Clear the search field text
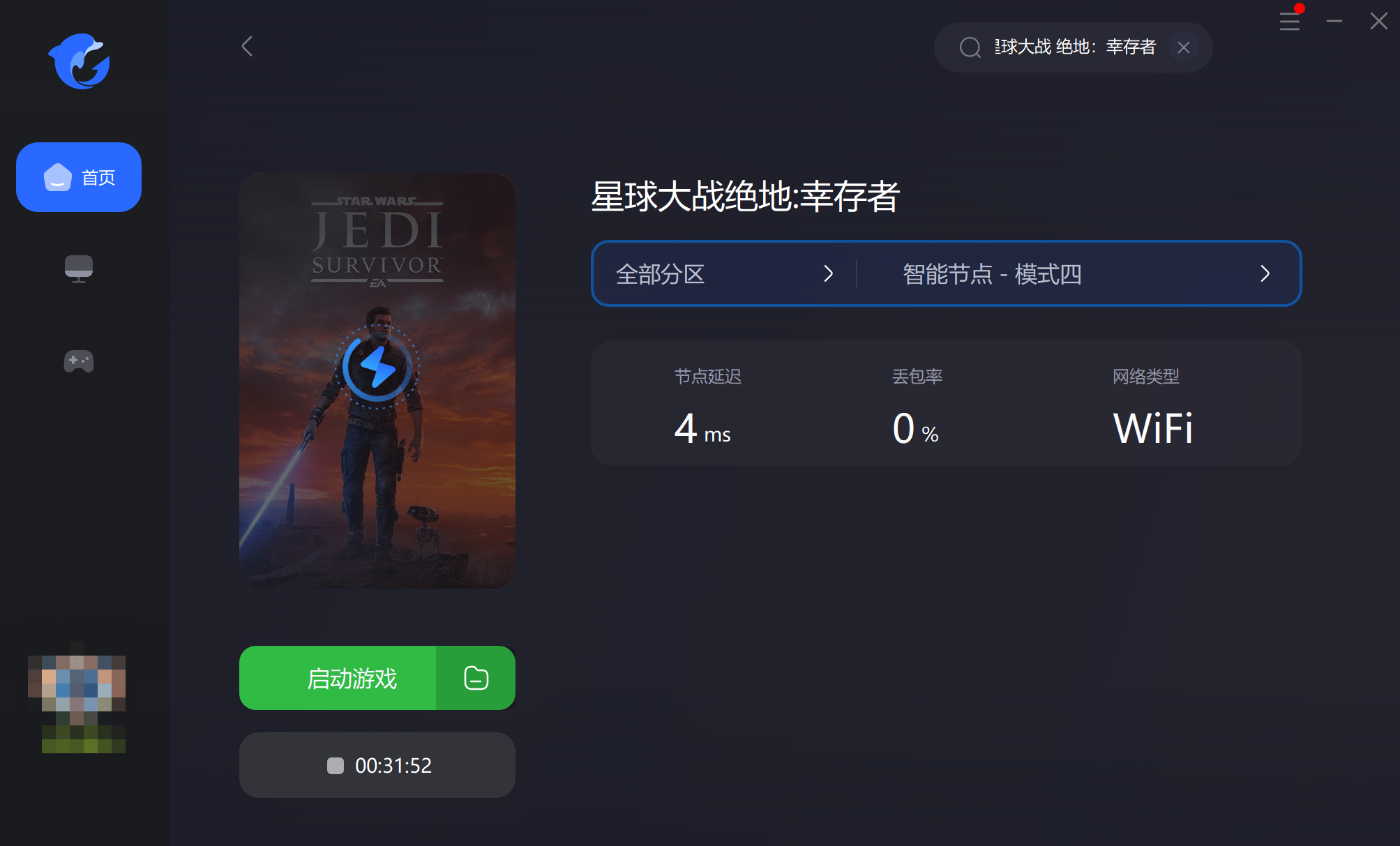The height and width of the screenshot is (846, 1400). 1184,47
